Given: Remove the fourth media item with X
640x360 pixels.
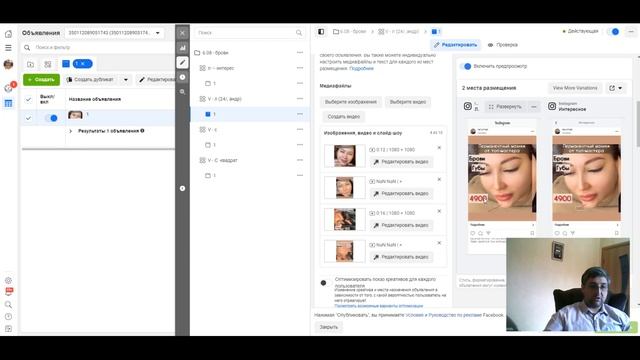Looking at the screenshot, I should point(439,243).
